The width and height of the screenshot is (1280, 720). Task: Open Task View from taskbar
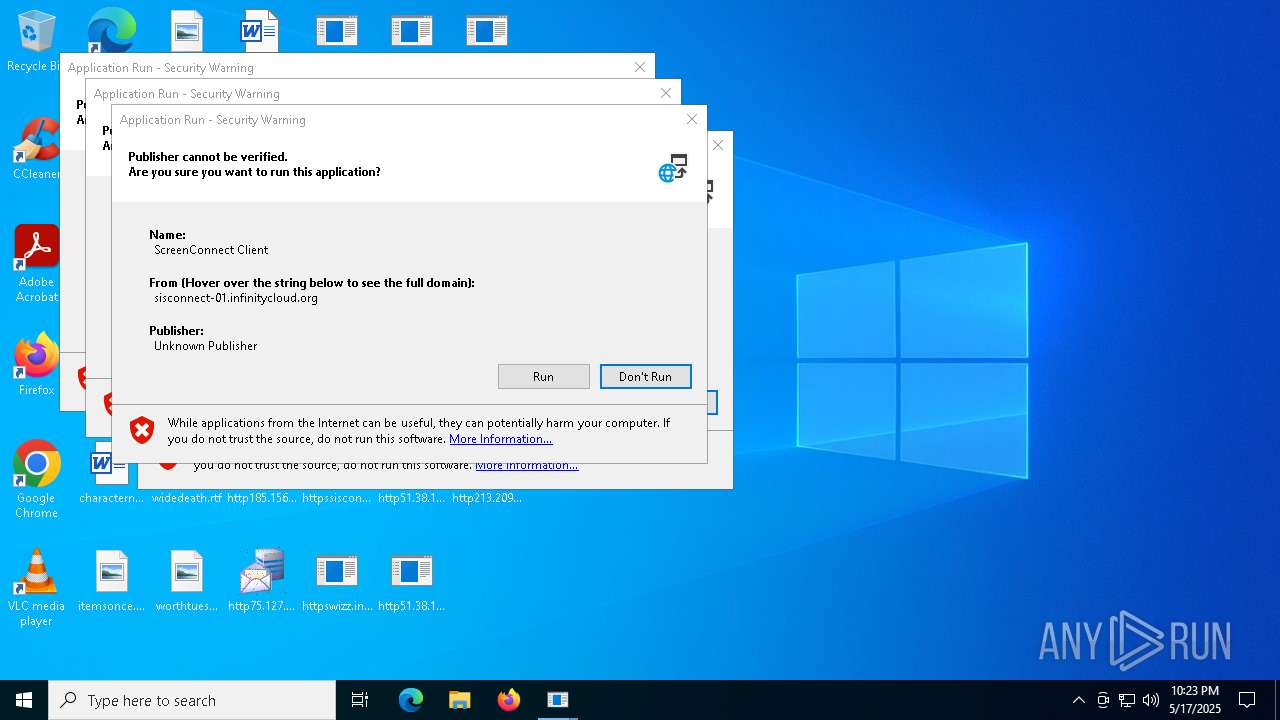point(360,700)
